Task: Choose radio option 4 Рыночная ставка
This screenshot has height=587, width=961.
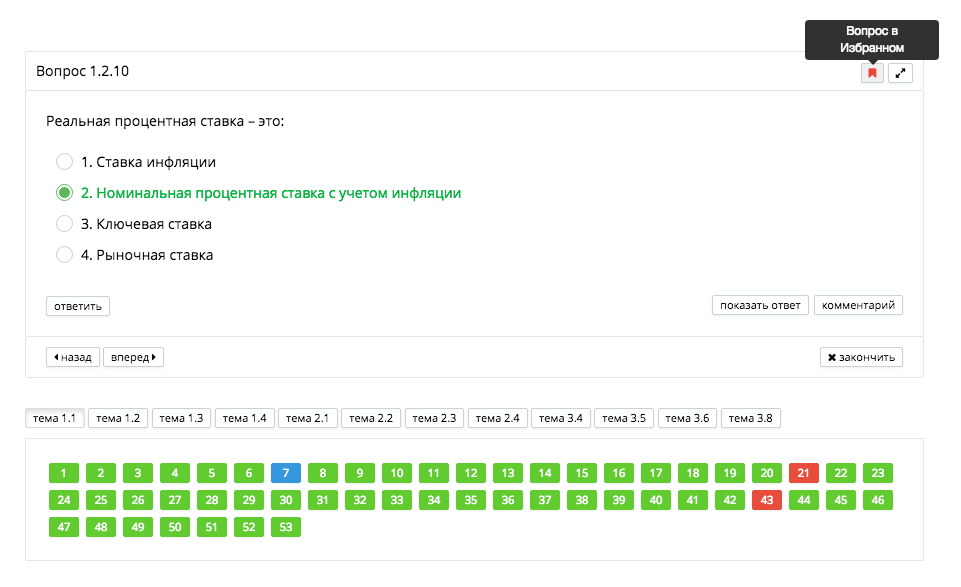Action: point(65,255)
